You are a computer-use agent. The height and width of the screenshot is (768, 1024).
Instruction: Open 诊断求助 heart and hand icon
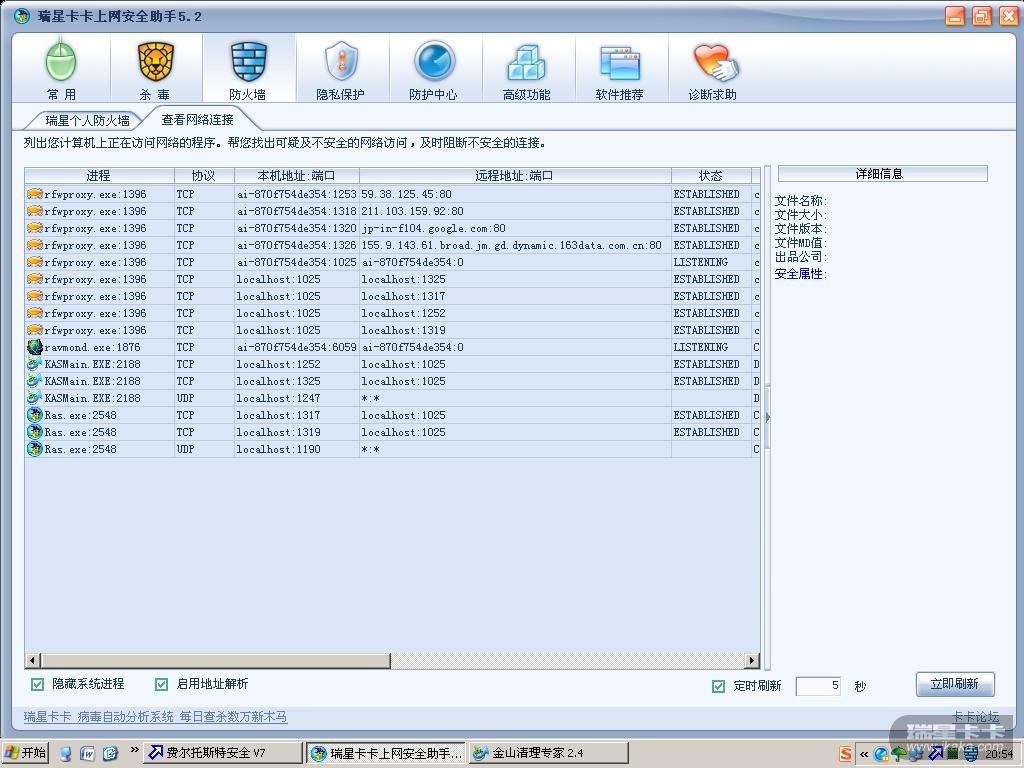point(713,69)
